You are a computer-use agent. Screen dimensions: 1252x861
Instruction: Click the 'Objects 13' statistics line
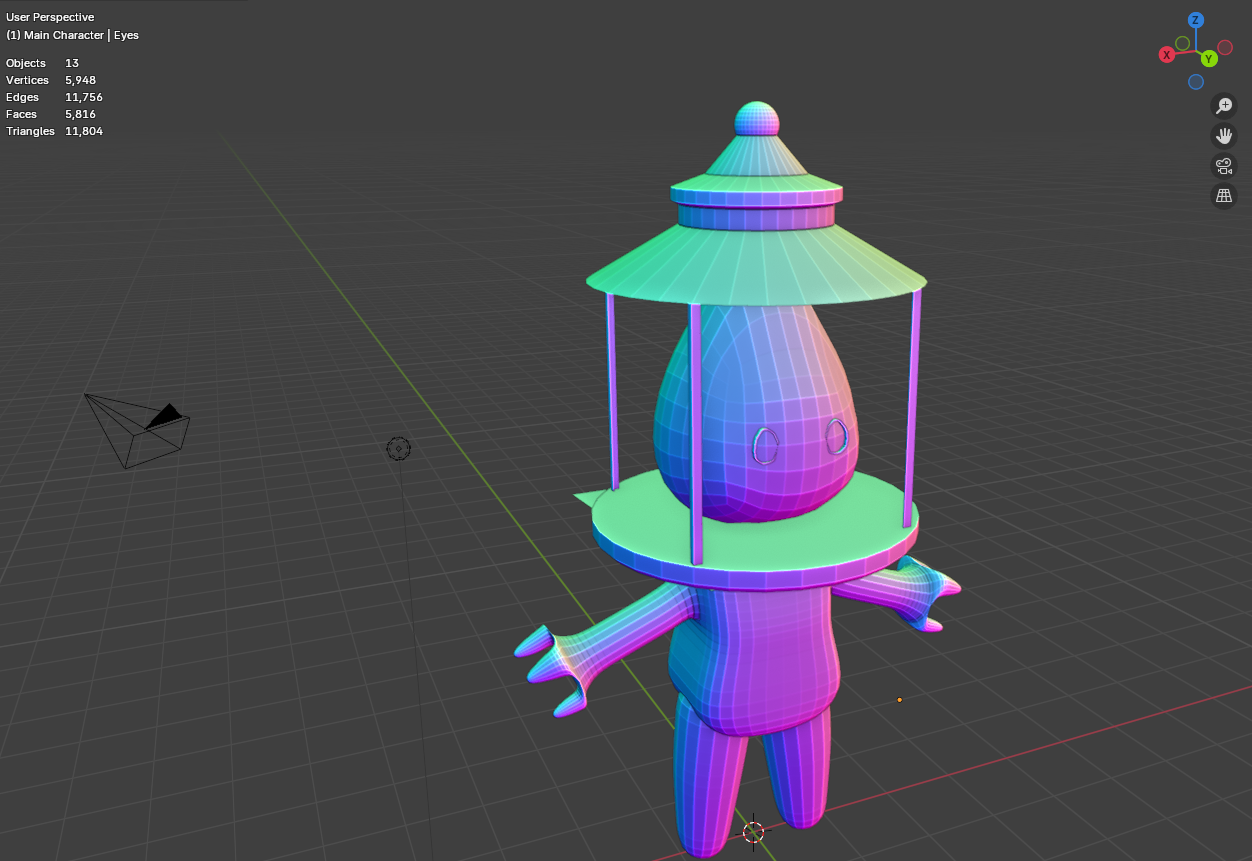coord(42,63)
